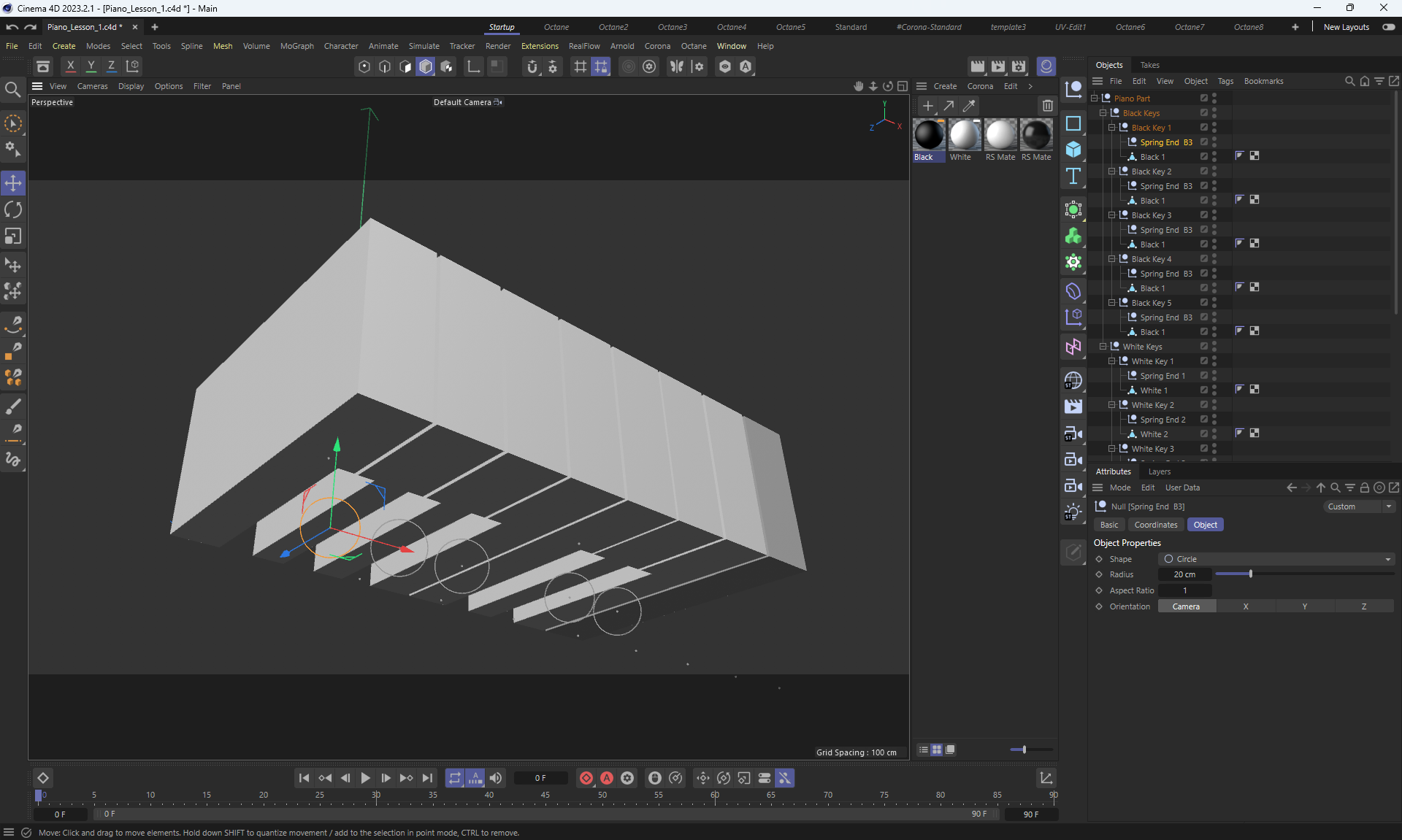Open the Shape dropdown showing Circle
This screenshot has width=1402, height=840.
point(1276,559)
